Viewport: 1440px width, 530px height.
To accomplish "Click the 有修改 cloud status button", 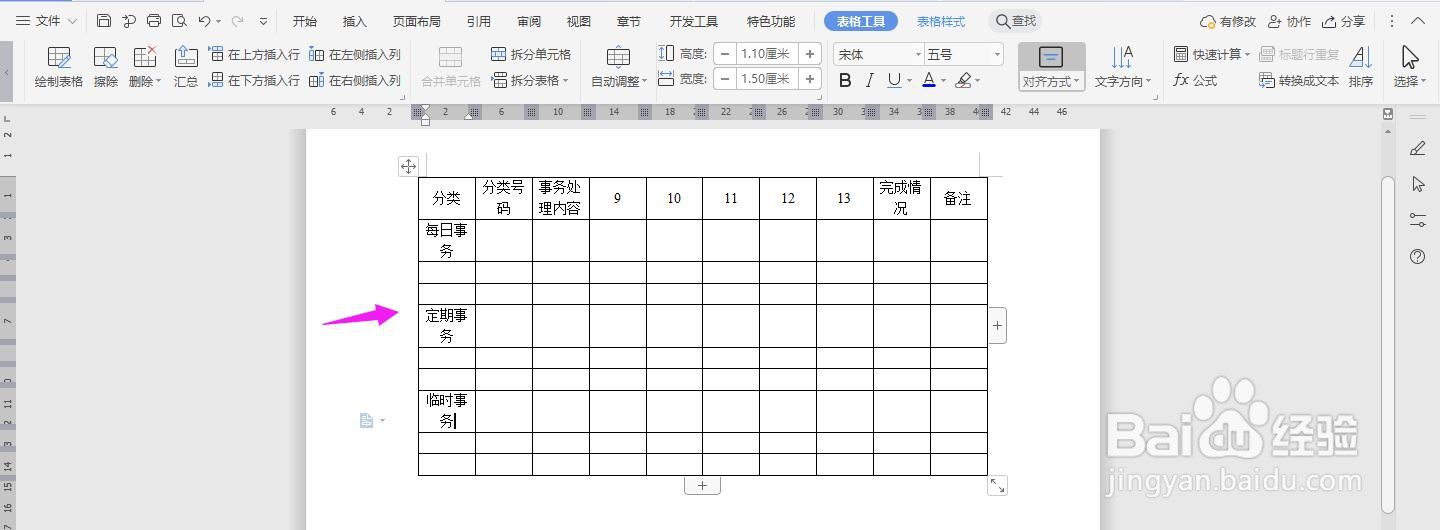I will [1228, 21].
